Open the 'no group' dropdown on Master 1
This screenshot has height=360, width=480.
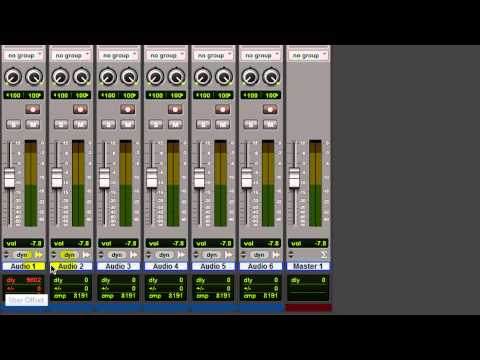click(x=308, y=55)
